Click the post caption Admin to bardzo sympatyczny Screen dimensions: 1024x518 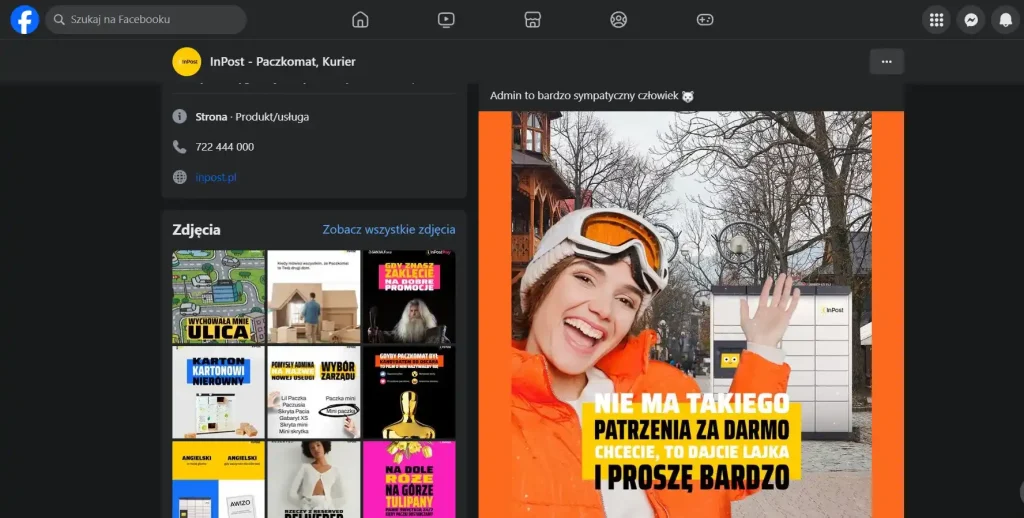coord(592,96)
